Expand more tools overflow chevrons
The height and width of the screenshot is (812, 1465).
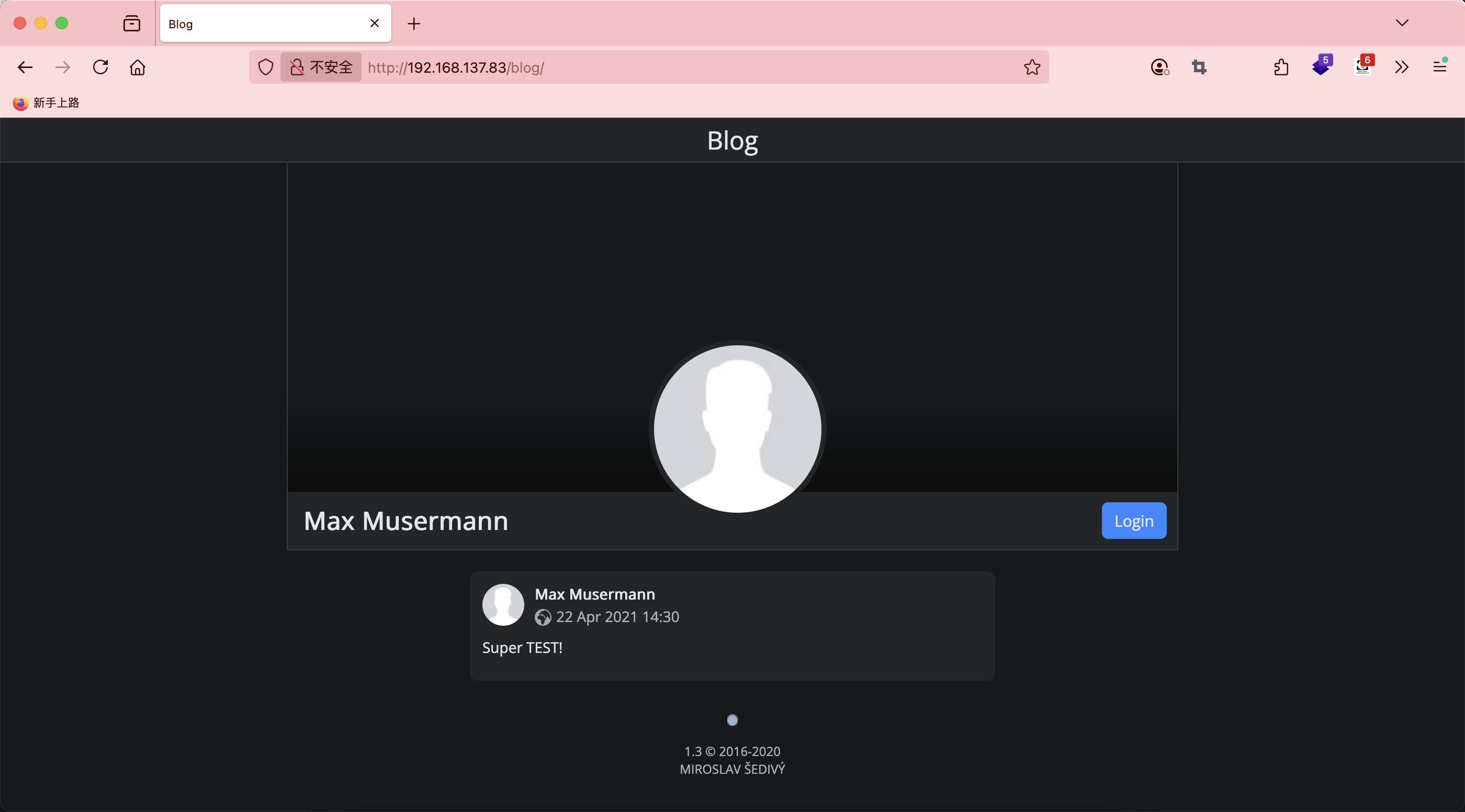[1402, 67]
